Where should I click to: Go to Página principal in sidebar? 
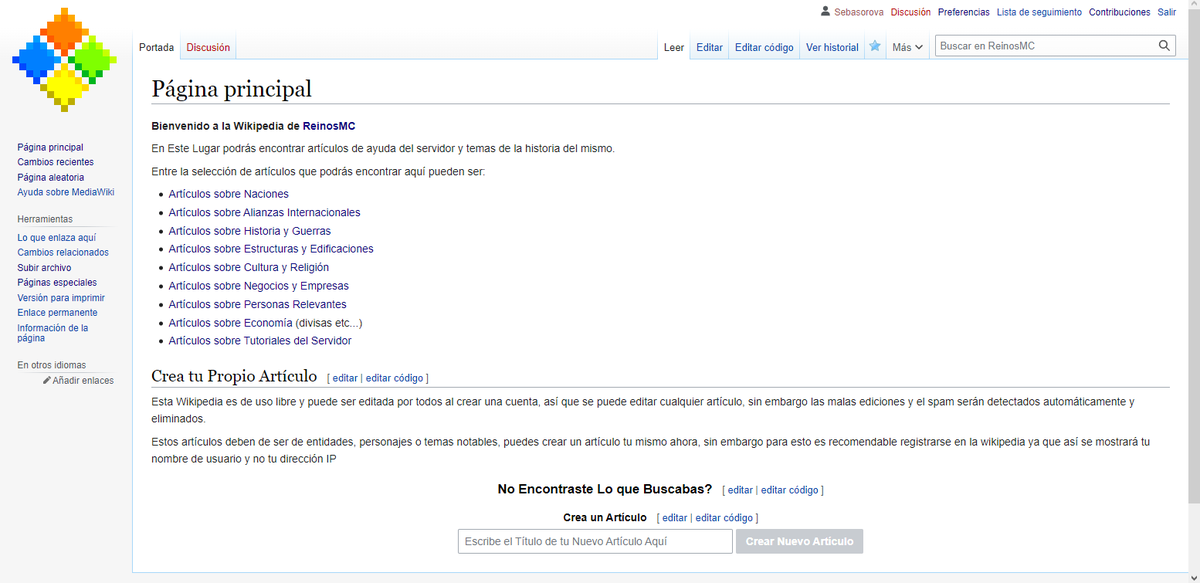50,147
